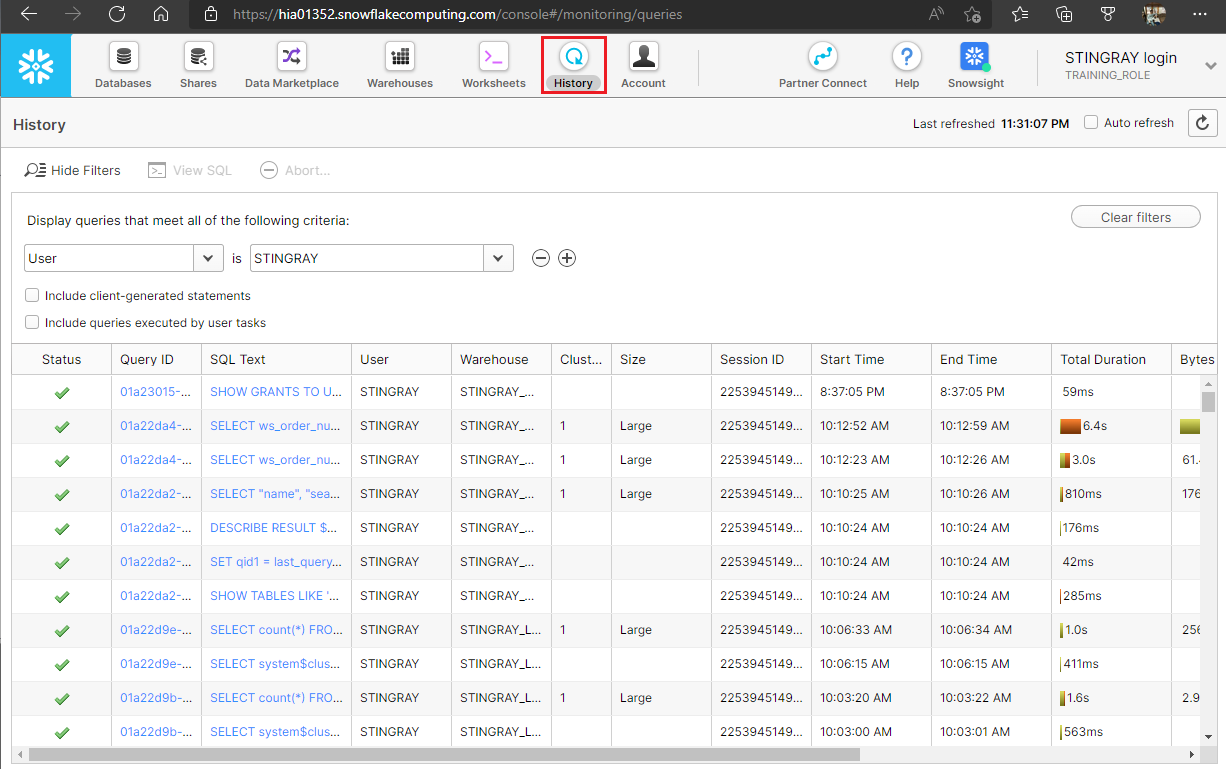The width and height of the screenshot is (1226, 769).
Task: Open the Help menu
Action: (x=907, y=66)
